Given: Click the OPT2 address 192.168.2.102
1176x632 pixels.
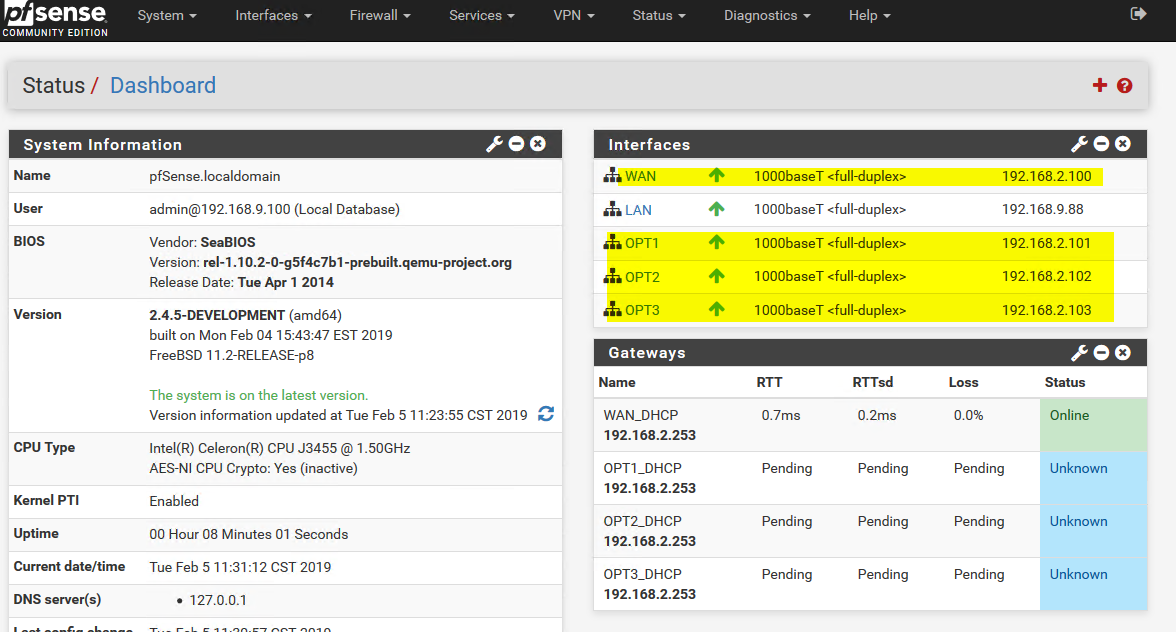Looking at the screenshot, I should pyautogui.click(x=1046, y=276).
